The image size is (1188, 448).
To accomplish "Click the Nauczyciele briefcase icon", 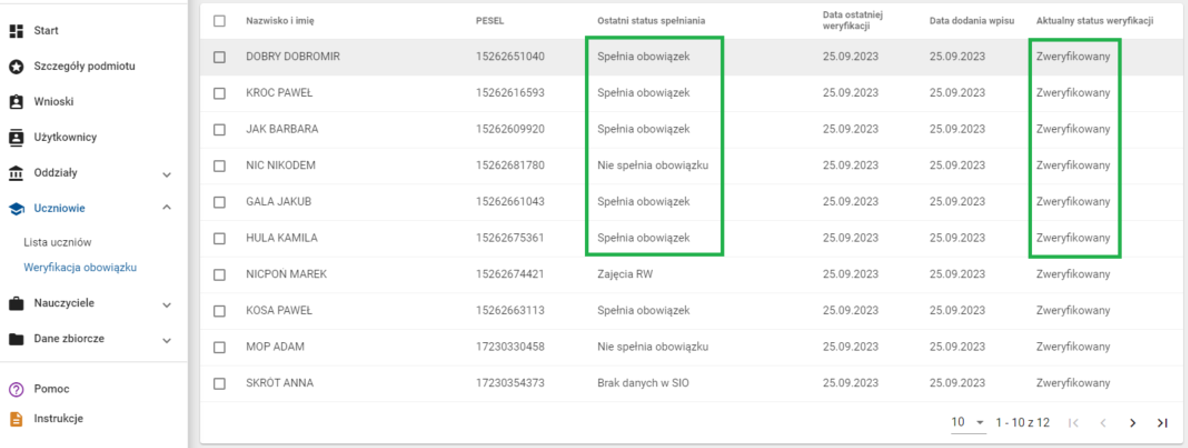I will tap(16, 302).
